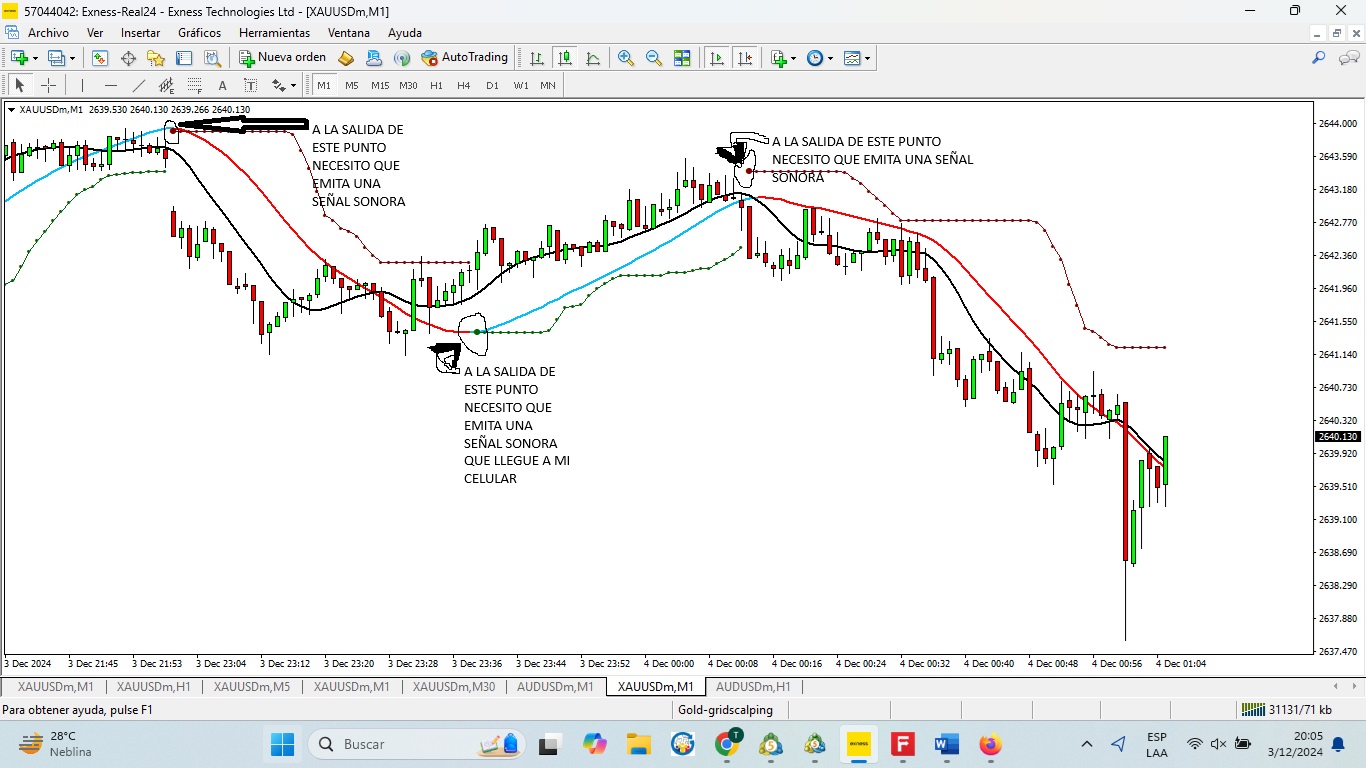This screenshot has height=768, width=1366.
Task: Launch the Strategy Tester
Action: coord(213,58)
